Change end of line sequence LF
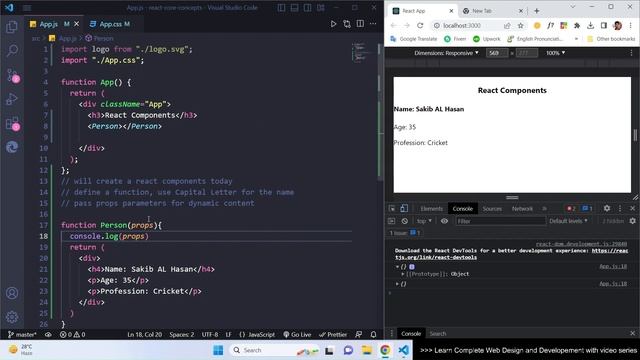The width and height of the screenshot is (640, 360). point(229,334)
